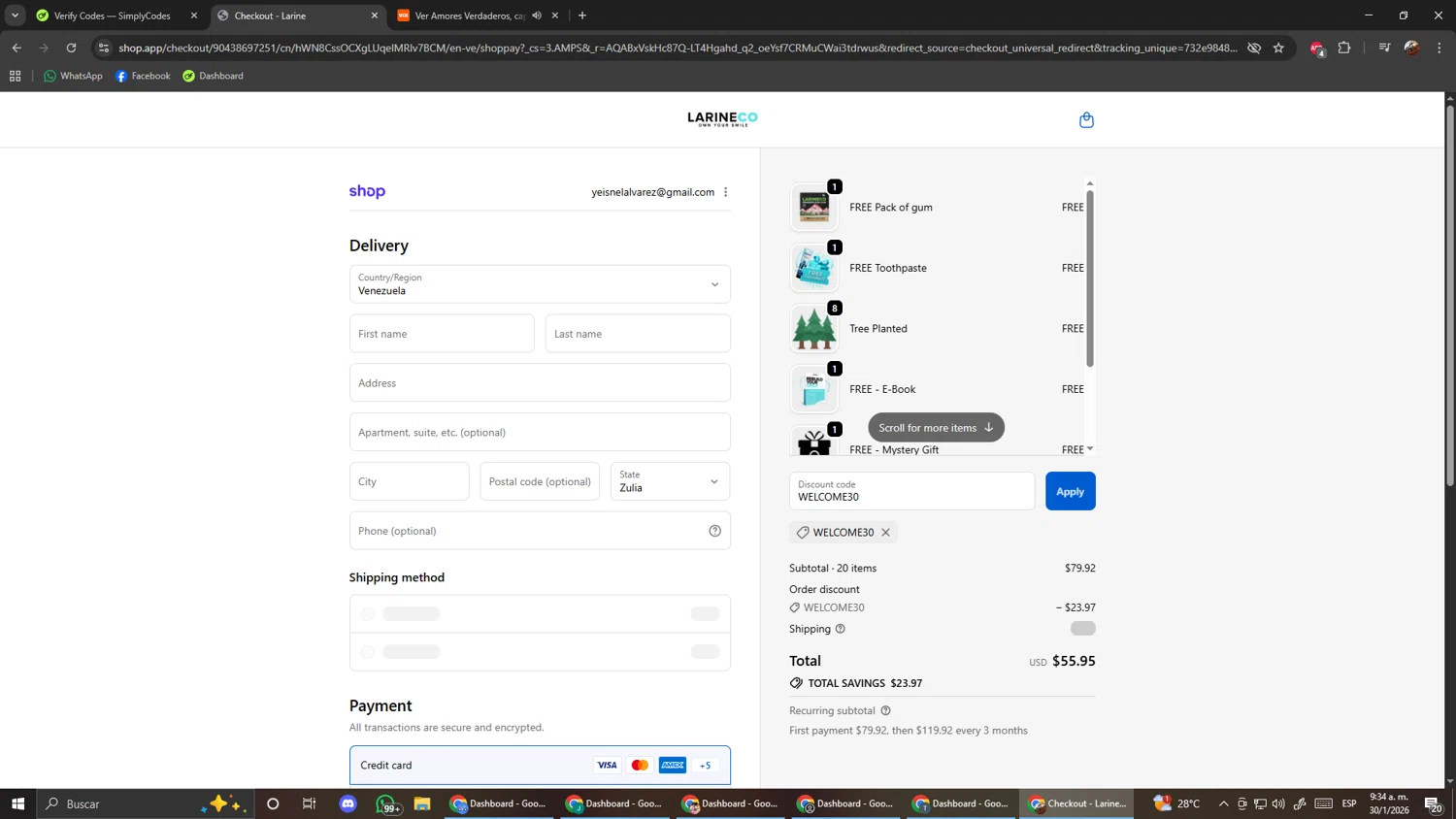This screenshot has height=819, width=1456.
Task: Open File Explorer from the taskbar
Action: (422, 803)
